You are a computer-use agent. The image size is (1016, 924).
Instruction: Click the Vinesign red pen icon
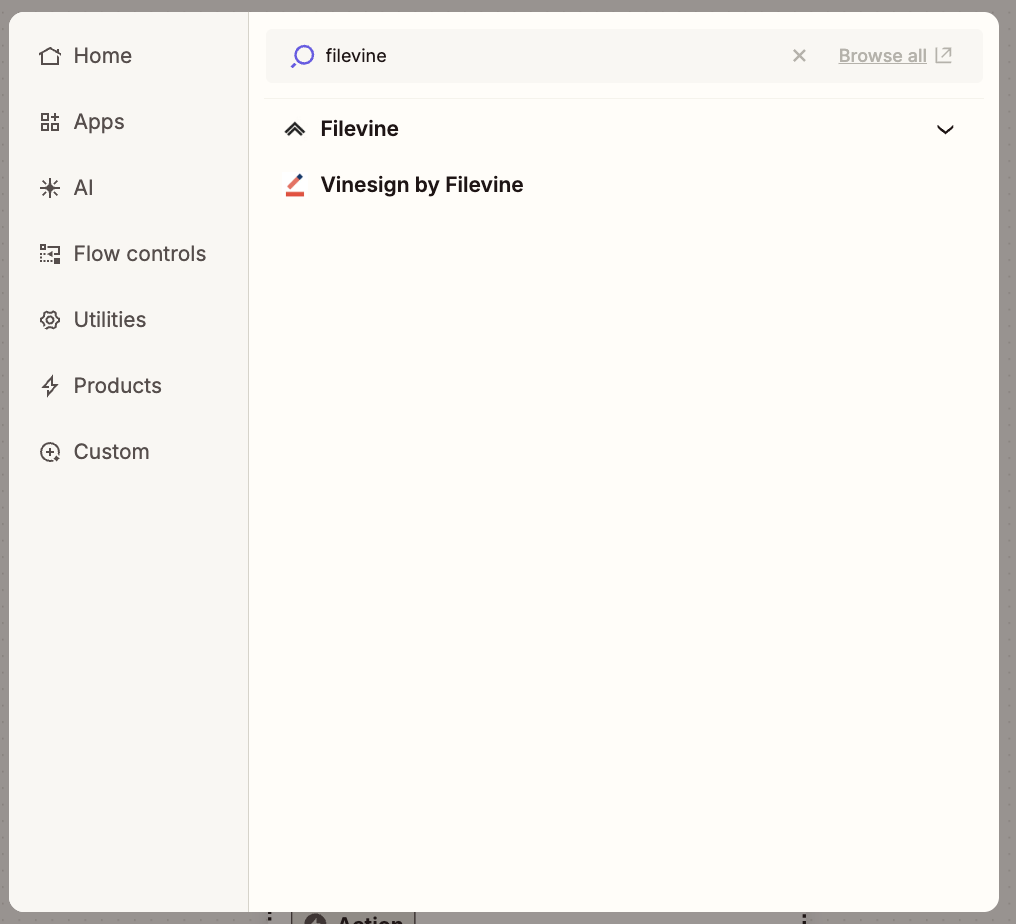click(294, 185)
